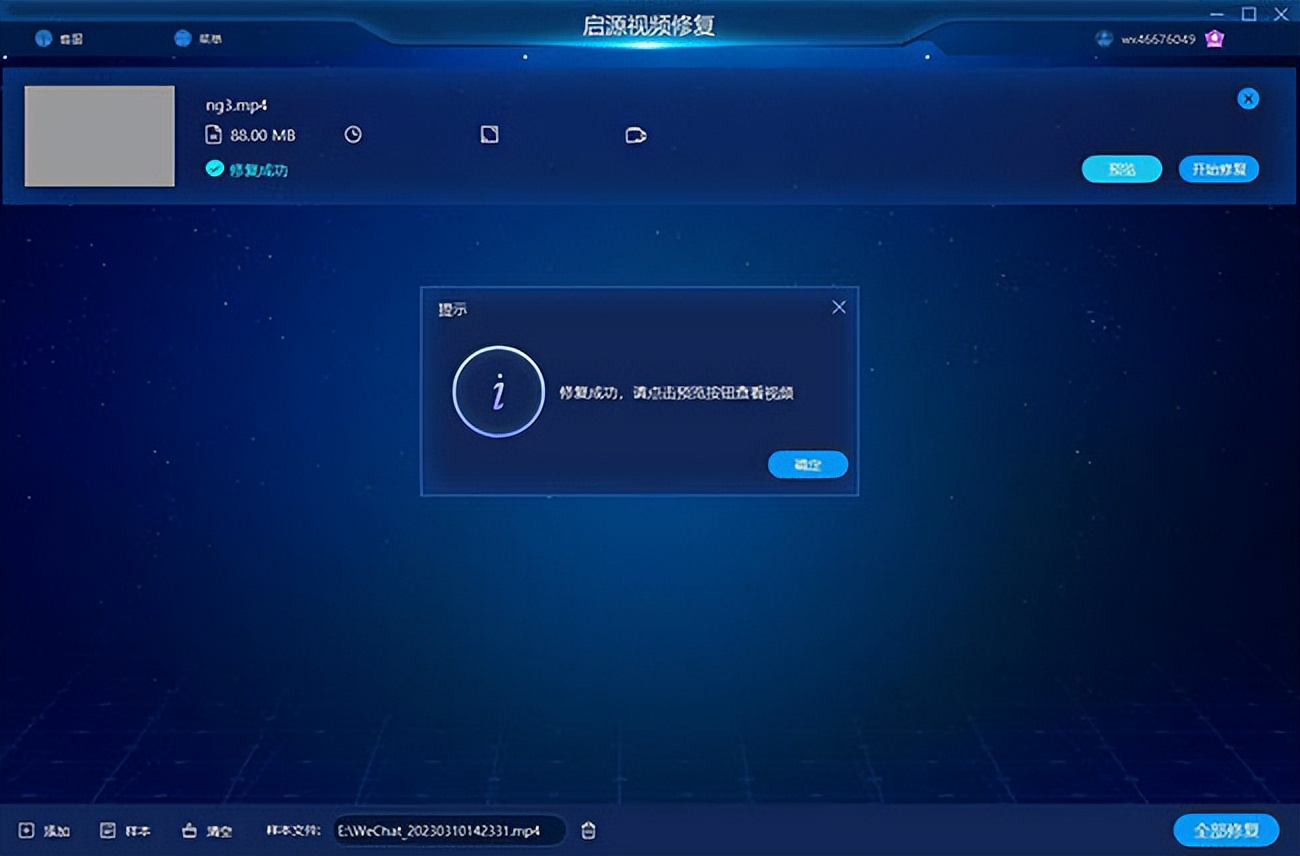This screenshot has height=856, width=1300.
Task: Remove ng3.mp4 using the round X button
Action: (x=1248, y=98)
